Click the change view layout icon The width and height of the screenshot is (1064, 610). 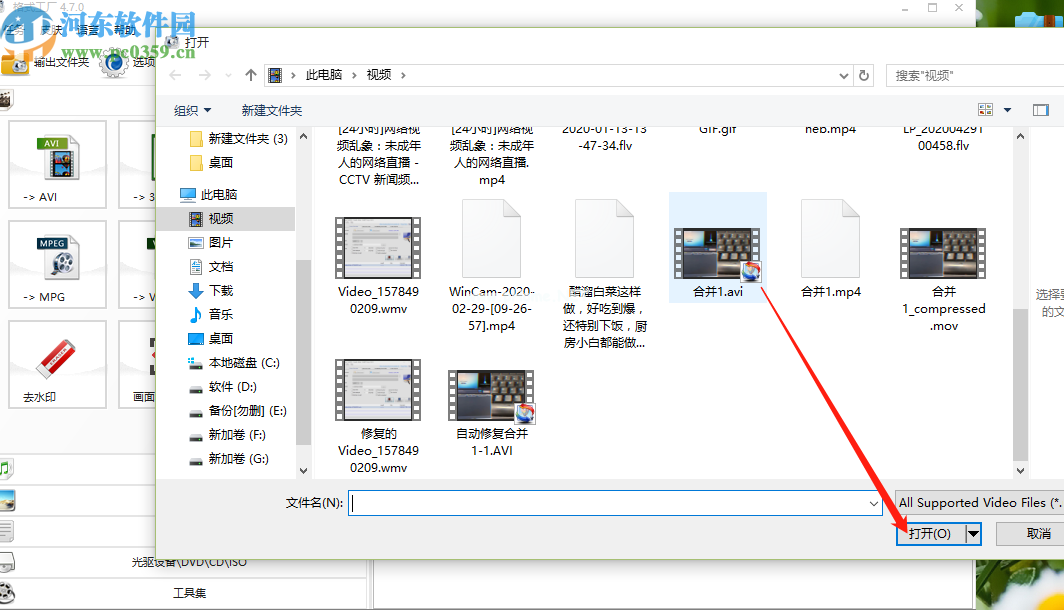coord(985,110)
